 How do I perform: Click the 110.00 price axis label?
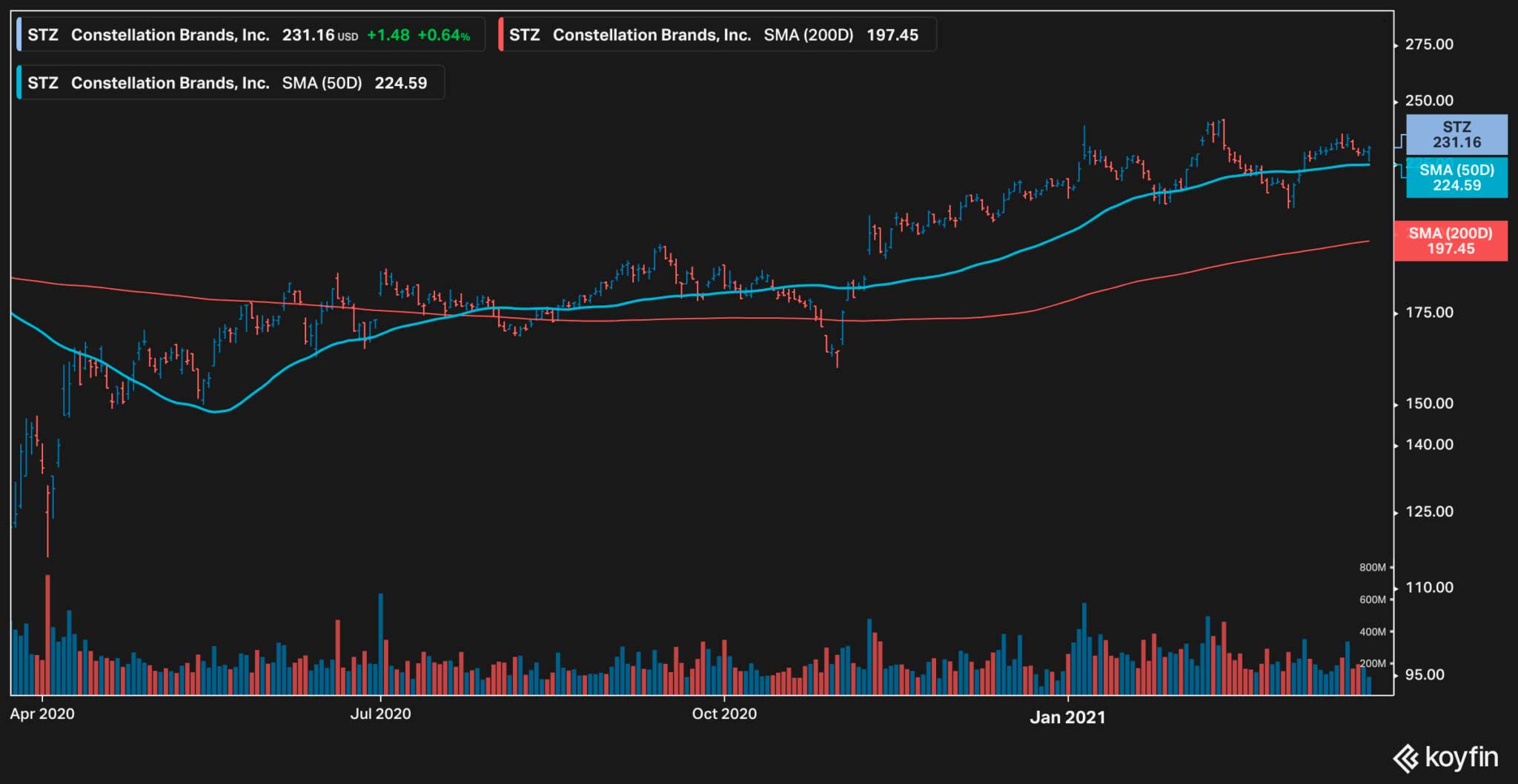tap(1429, 588)
